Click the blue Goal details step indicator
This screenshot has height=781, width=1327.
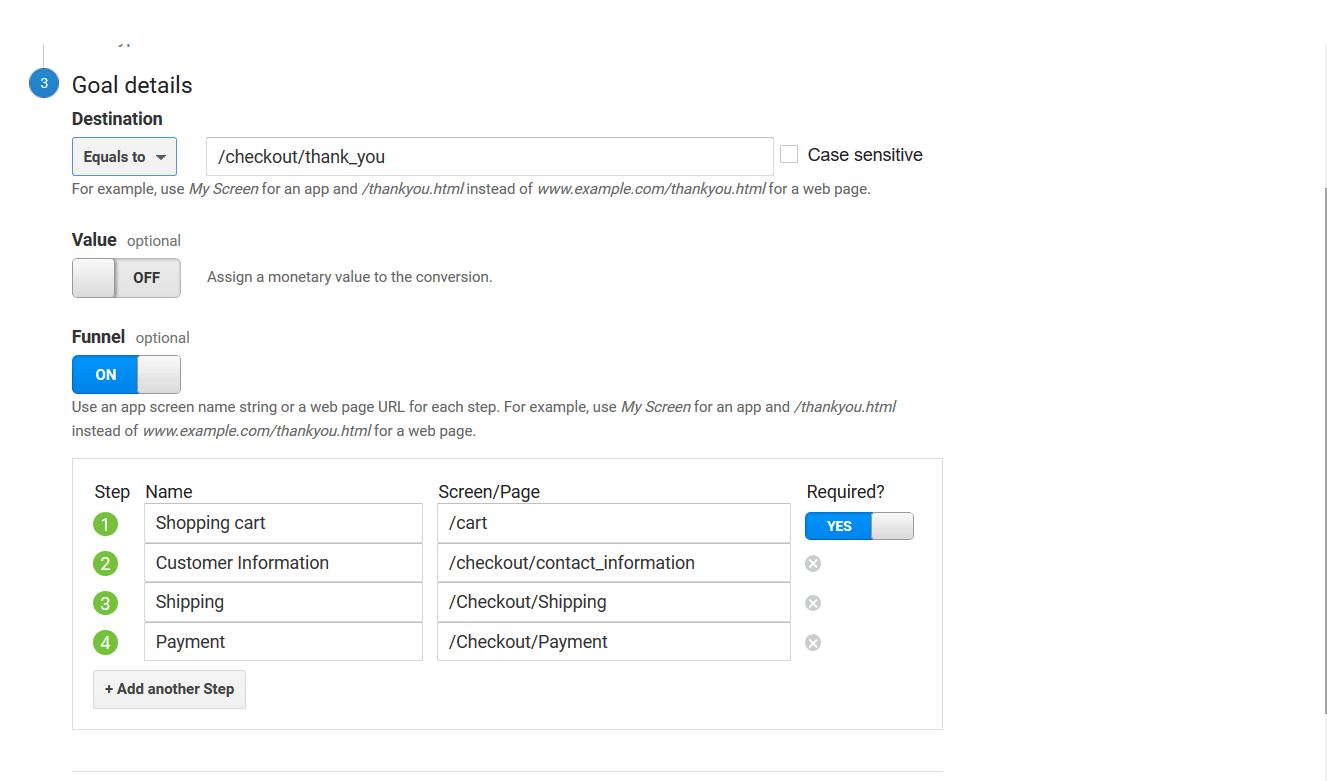[43, 83]
